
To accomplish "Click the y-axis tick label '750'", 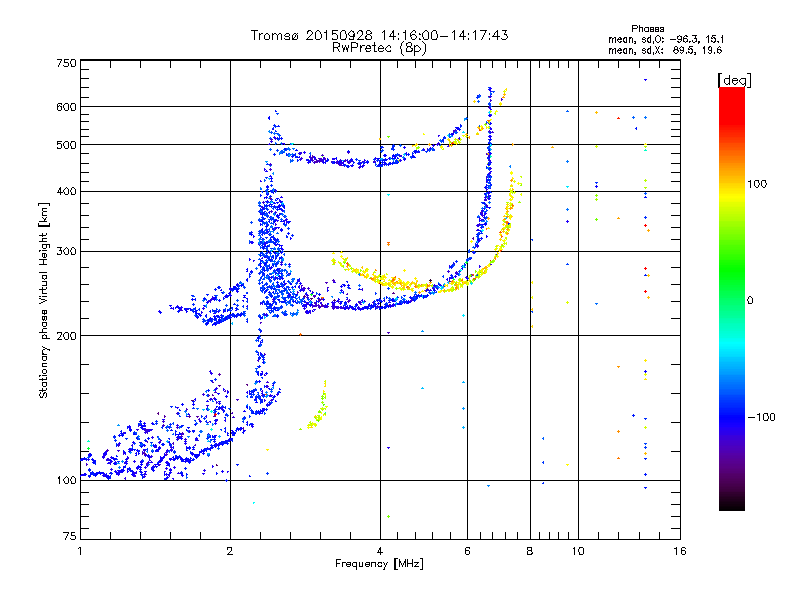I will click(x=66, y=63).
